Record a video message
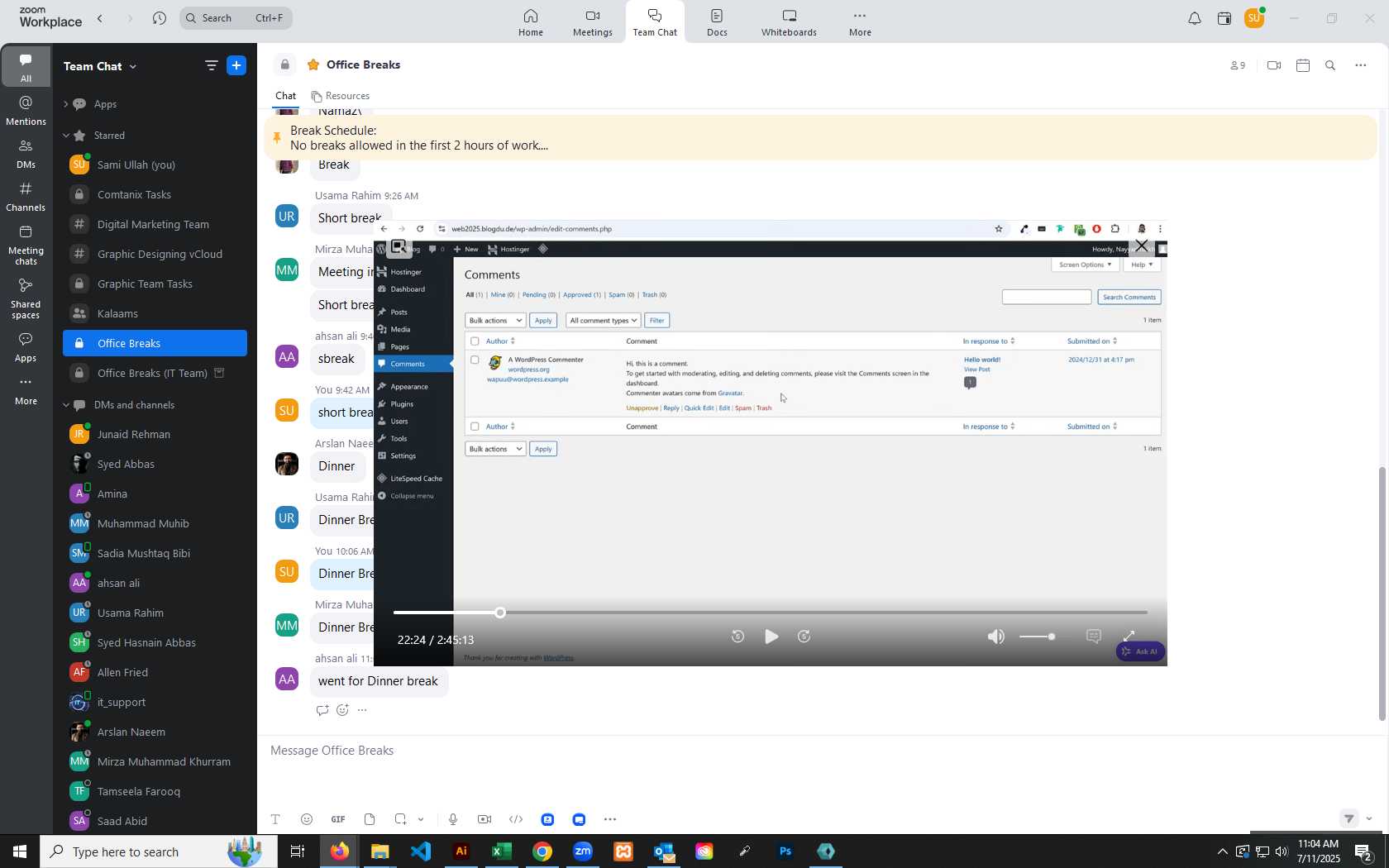 (484, 819)
